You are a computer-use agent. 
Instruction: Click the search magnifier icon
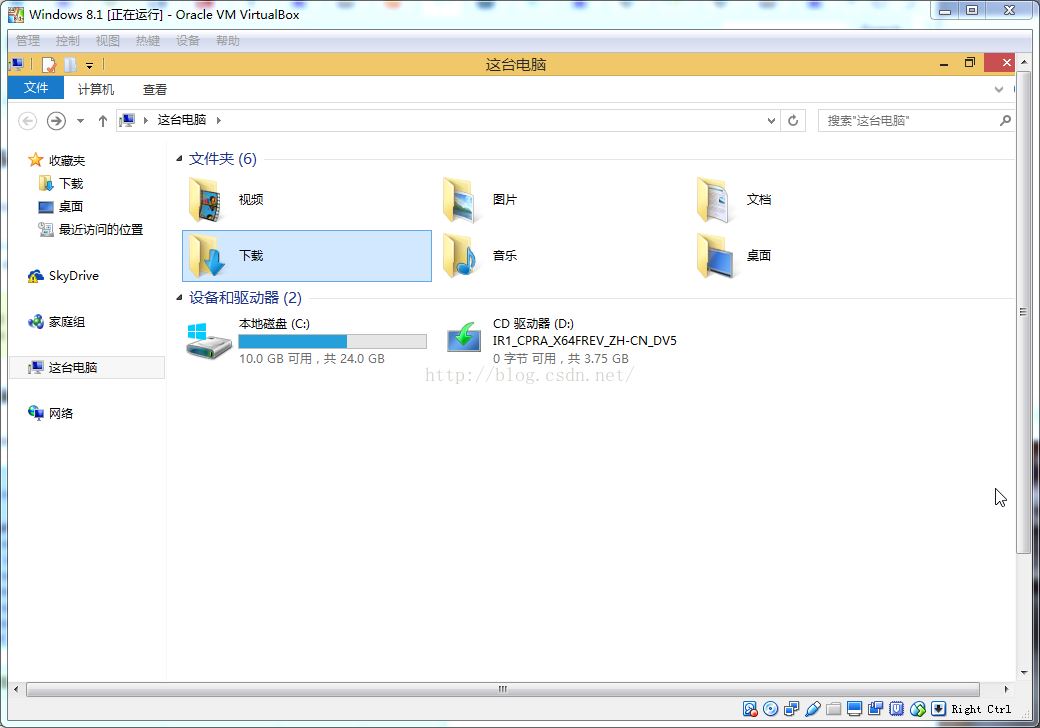click(x=1005, y=121)
